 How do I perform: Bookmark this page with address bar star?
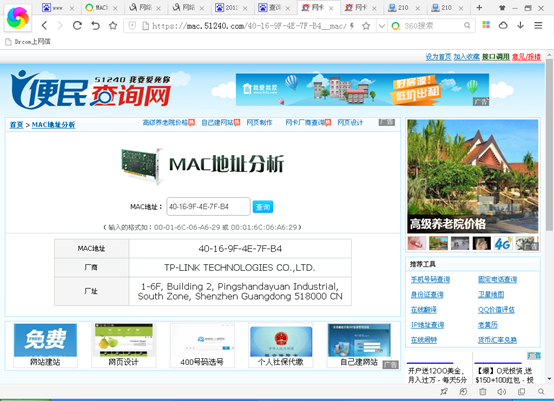pyautogui.click(x=366, y=25)
